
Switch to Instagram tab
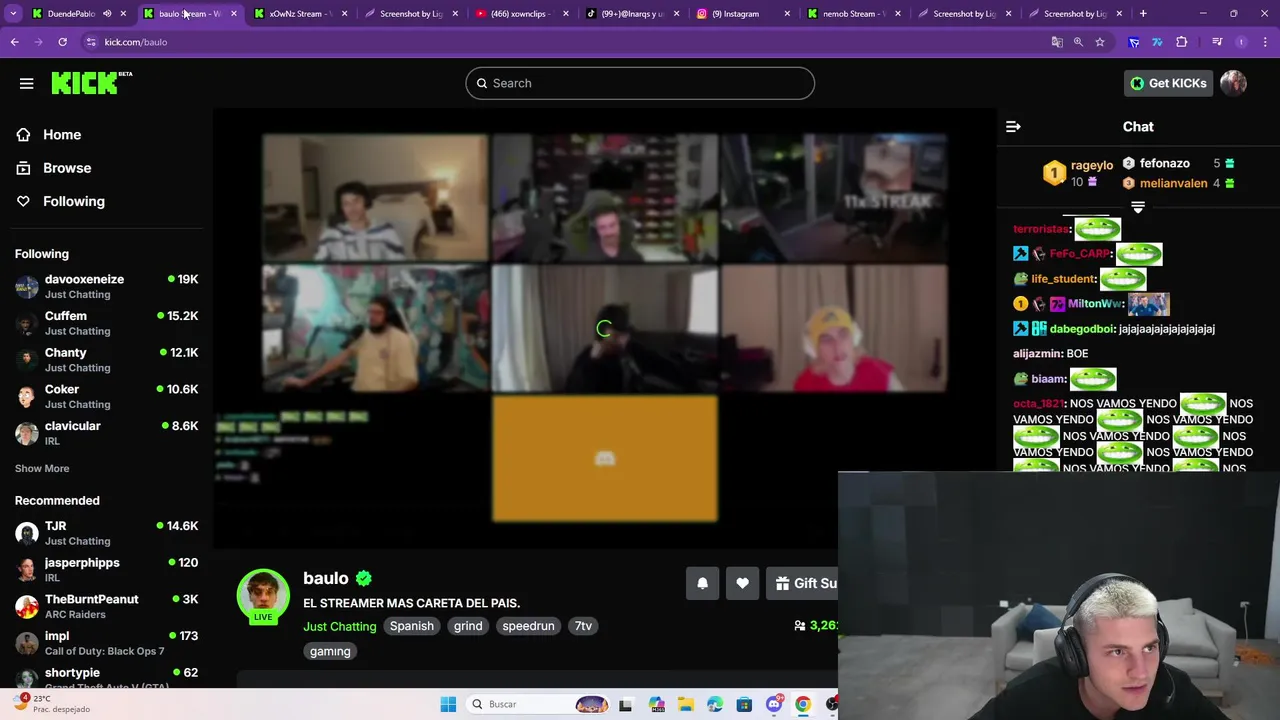pyautogui.click(x=743, y=14)
